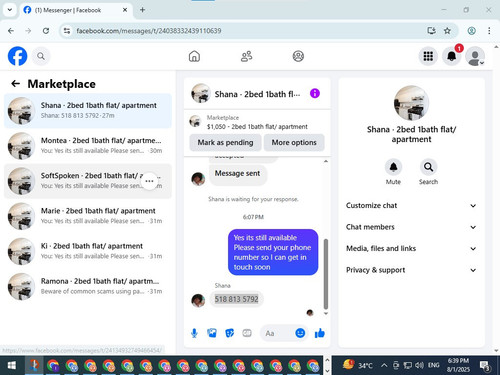Choose a GIF icon in composer

(x=247, y=333)
